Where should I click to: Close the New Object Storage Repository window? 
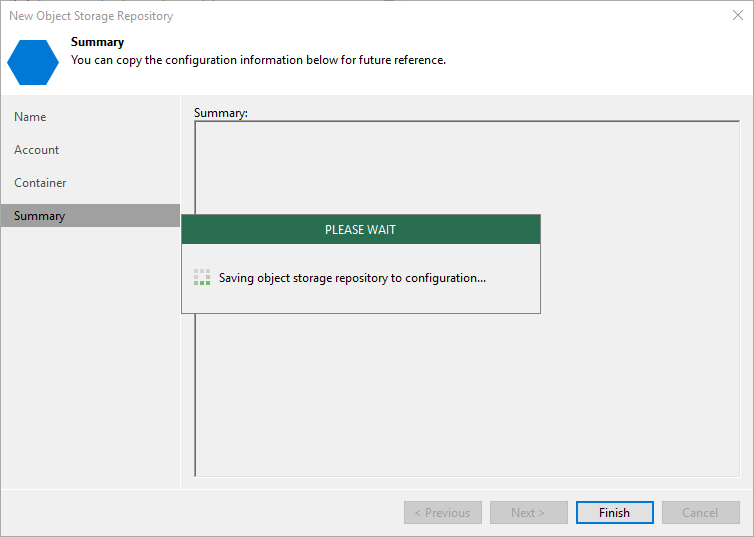click(x=737, y=16)
